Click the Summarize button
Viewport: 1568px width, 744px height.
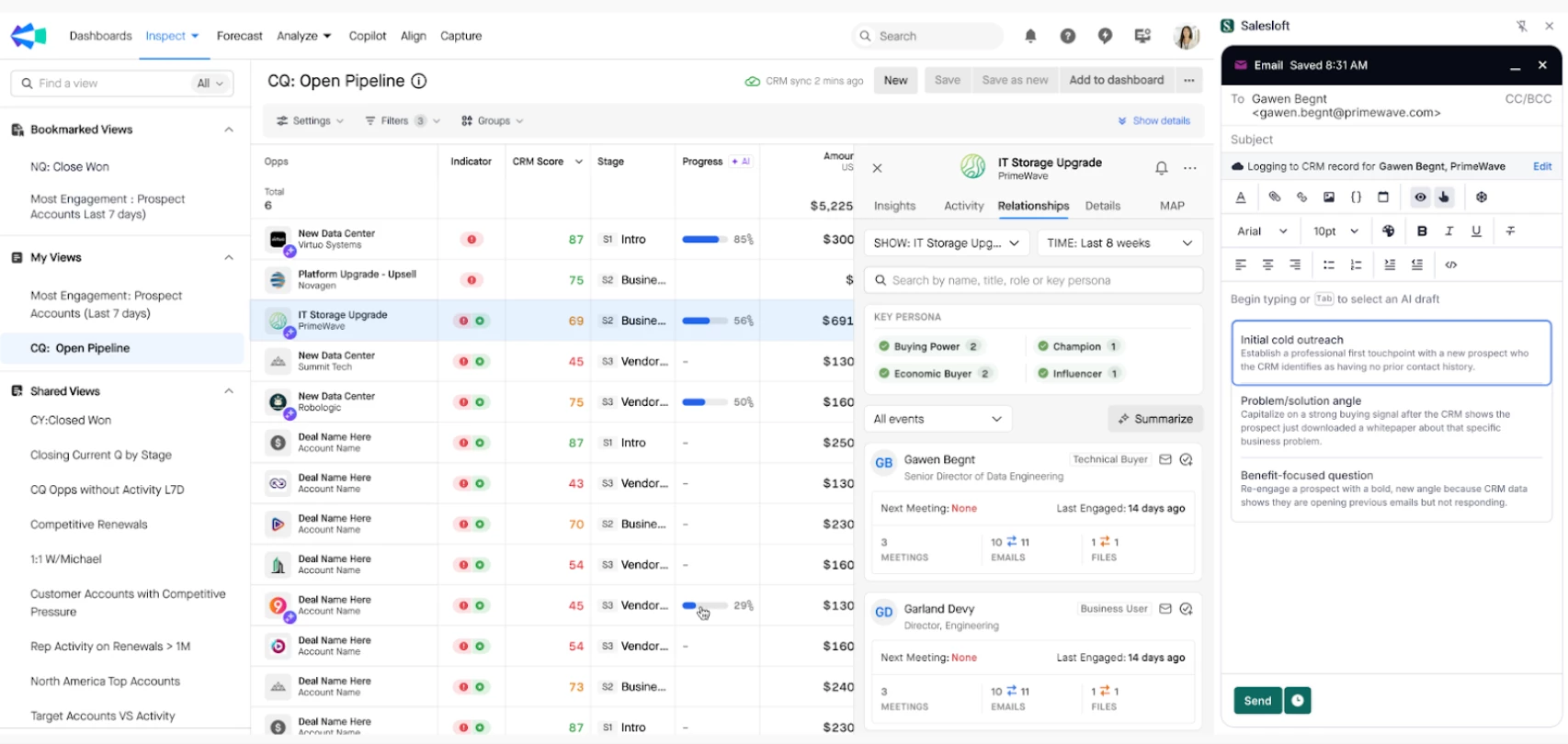point(1155,419)
